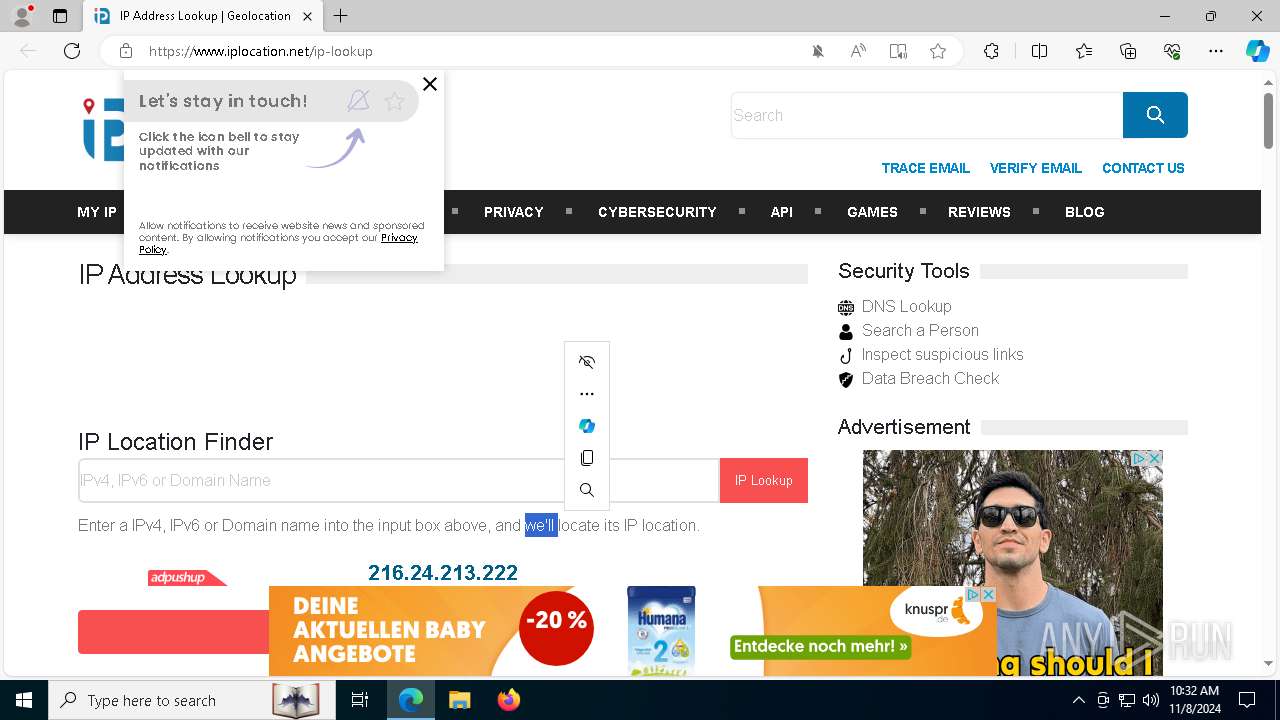
Task: Hide the mini selection menu
Action: pos(587,362)
